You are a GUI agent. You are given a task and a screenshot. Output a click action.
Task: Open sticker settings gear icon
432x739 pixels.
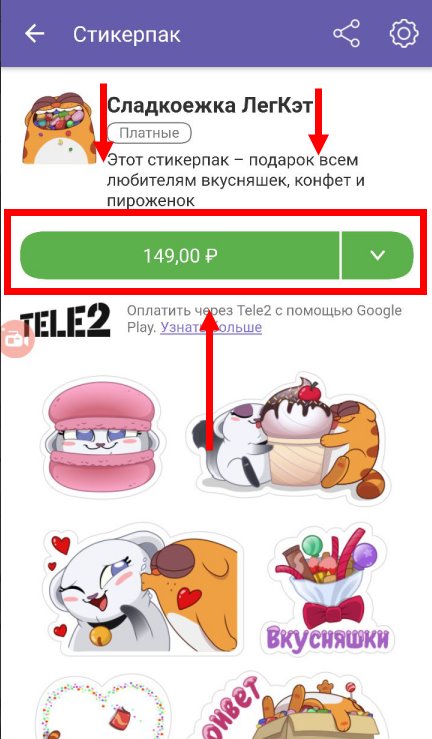coord(404,33)
